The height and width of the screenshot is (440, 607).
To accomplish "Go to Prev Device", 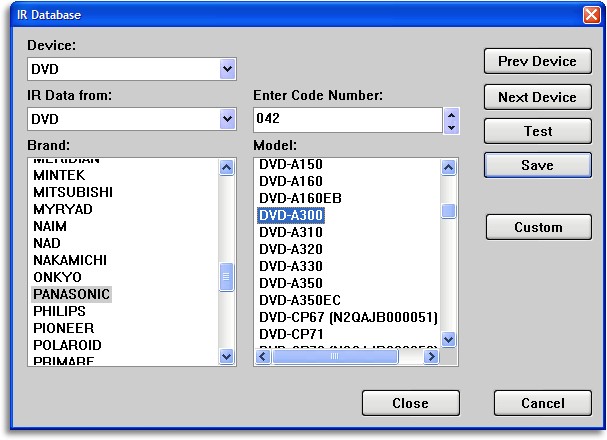I will tap(537, 61).
